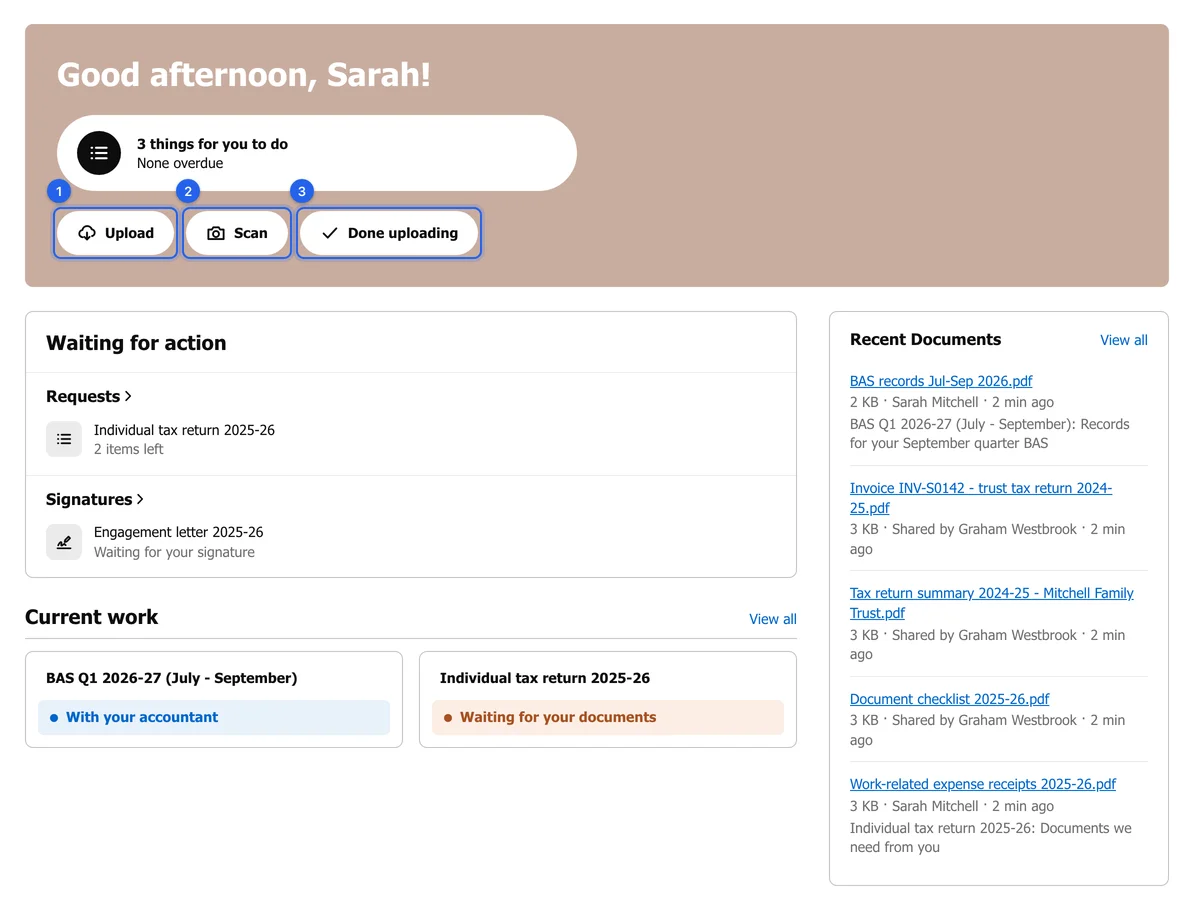Click 'Waiting for your signature' text
1201x900 pixels.
point(174,552)
